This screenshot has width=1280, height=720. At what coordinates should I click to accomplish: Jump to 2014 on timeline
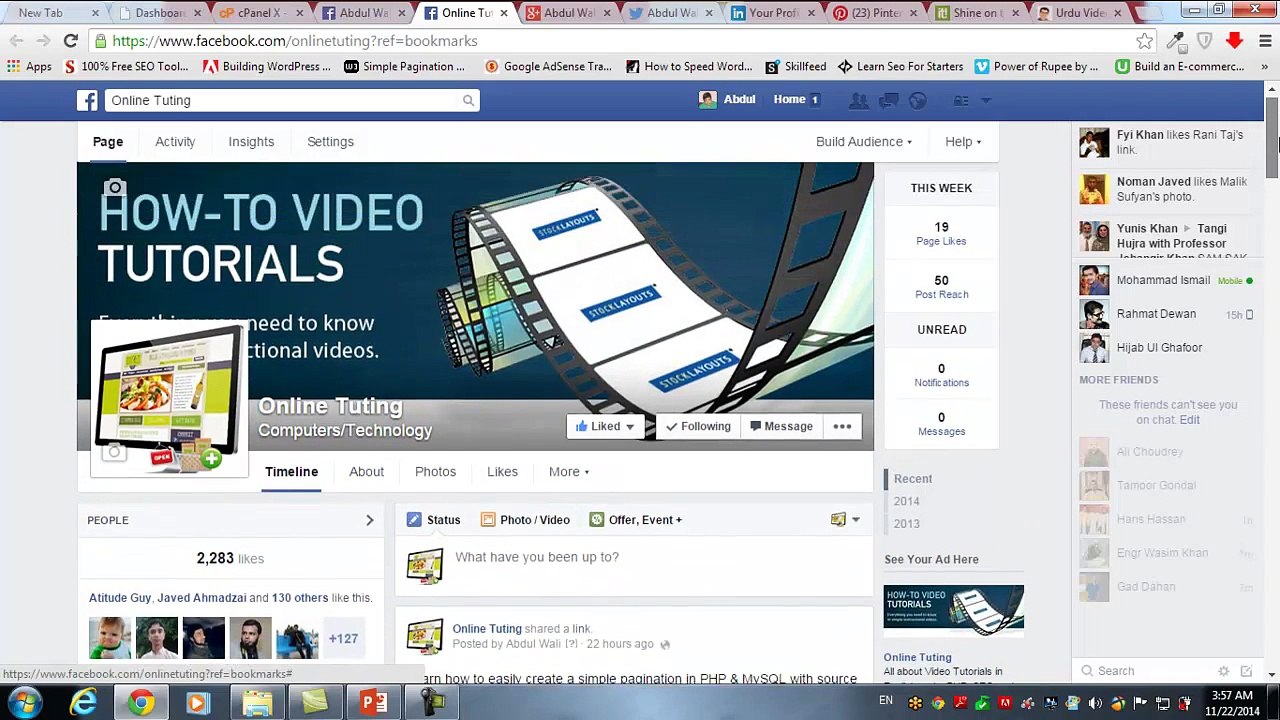906,501
